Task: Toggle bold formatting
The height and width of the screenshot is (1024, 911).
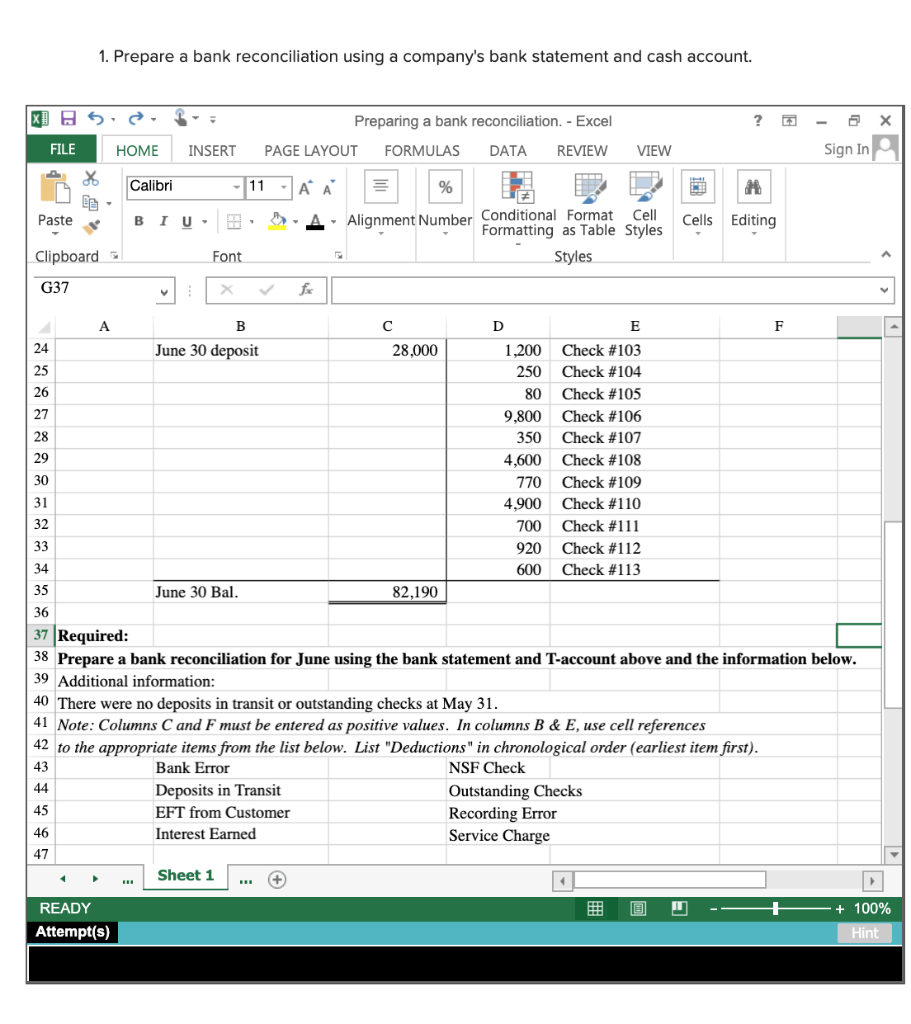Action: [x=138, y=220]
